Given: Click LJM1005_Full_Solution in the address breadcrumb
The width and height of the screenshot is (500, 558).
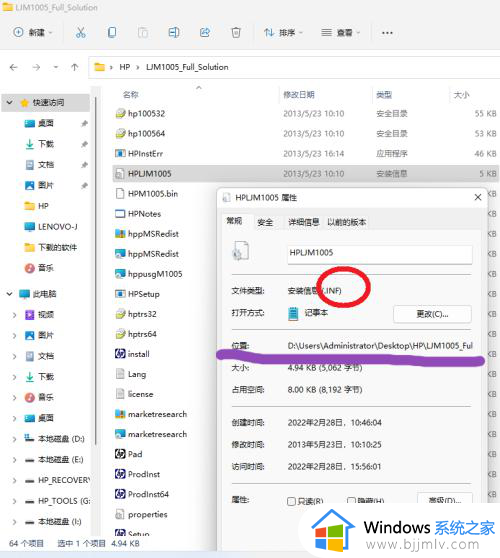Looking at the screenshot, I should coord(187,67).
